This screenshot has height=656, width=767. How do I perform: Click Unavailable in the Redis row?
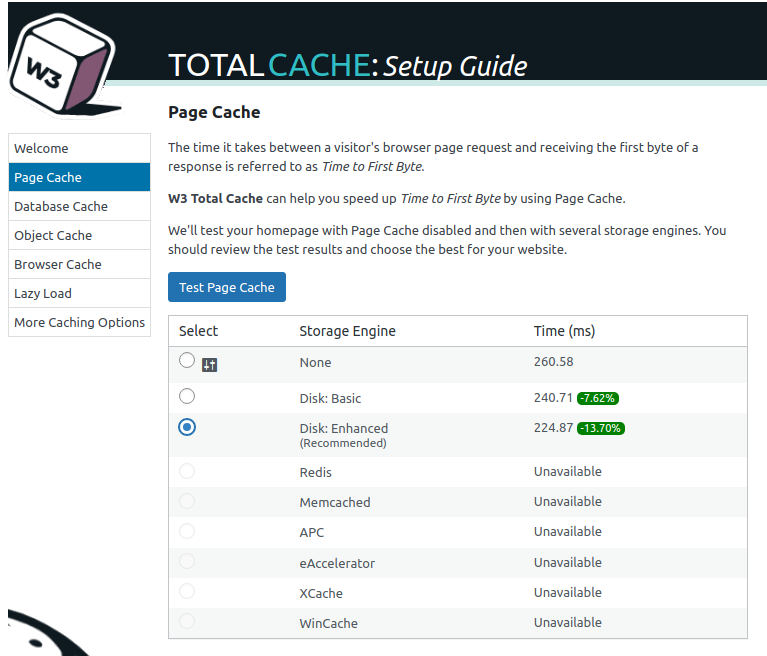tap(567, 472)
